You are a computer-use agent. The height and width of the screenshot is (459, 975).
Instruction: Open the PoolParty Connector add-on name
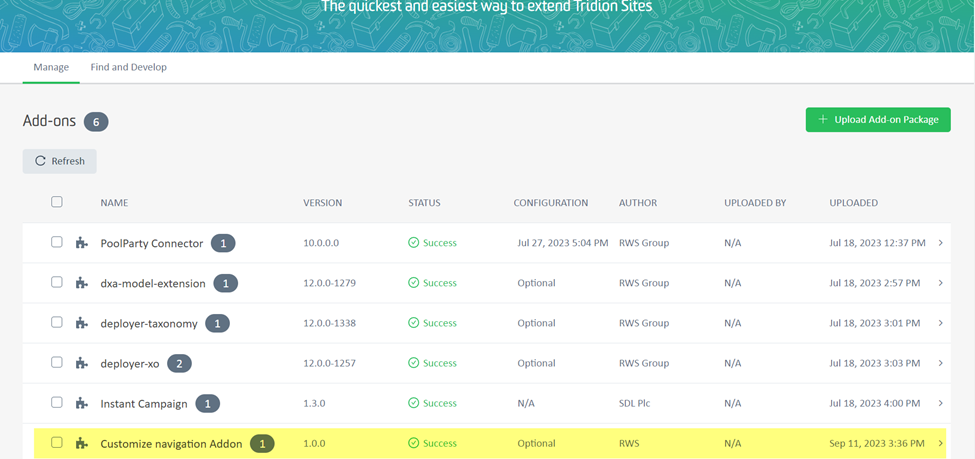152,243
